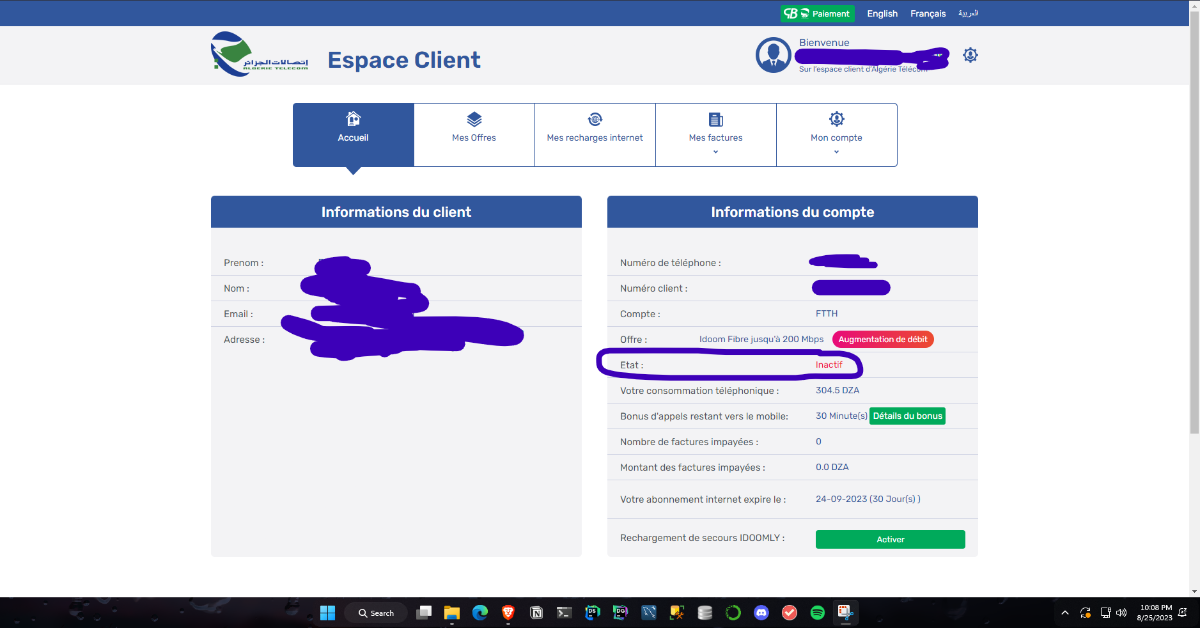Viewport: 1200px width, 628px height.
Task: Click the user avatar icon
Action: click(773, 55)
